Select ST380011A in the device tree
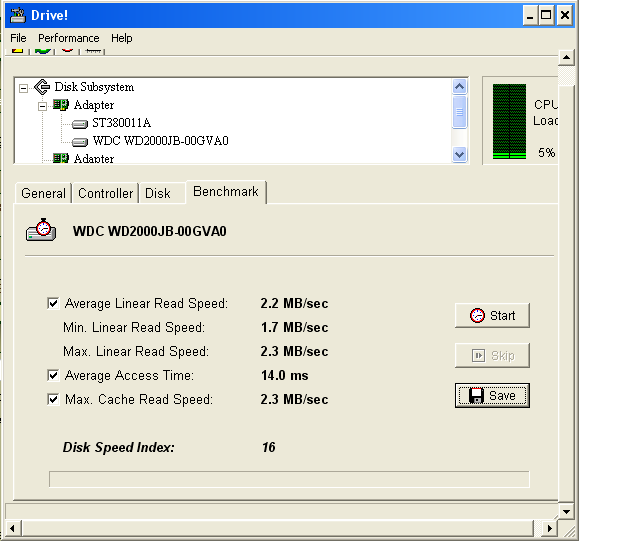 pos(122,123)
